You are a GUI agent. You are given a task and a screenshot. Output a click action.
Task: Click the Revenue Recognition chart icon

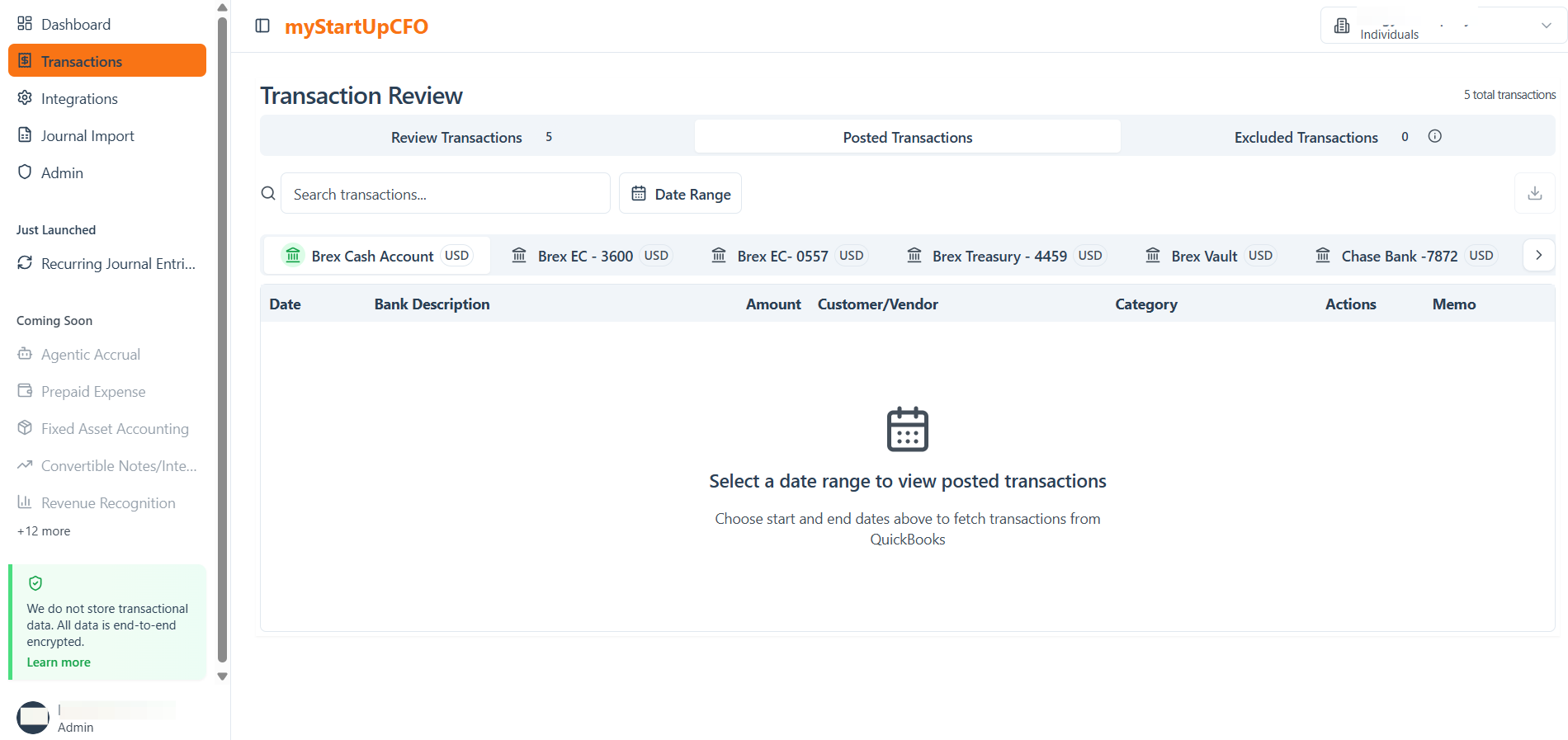tap(25, 502)
